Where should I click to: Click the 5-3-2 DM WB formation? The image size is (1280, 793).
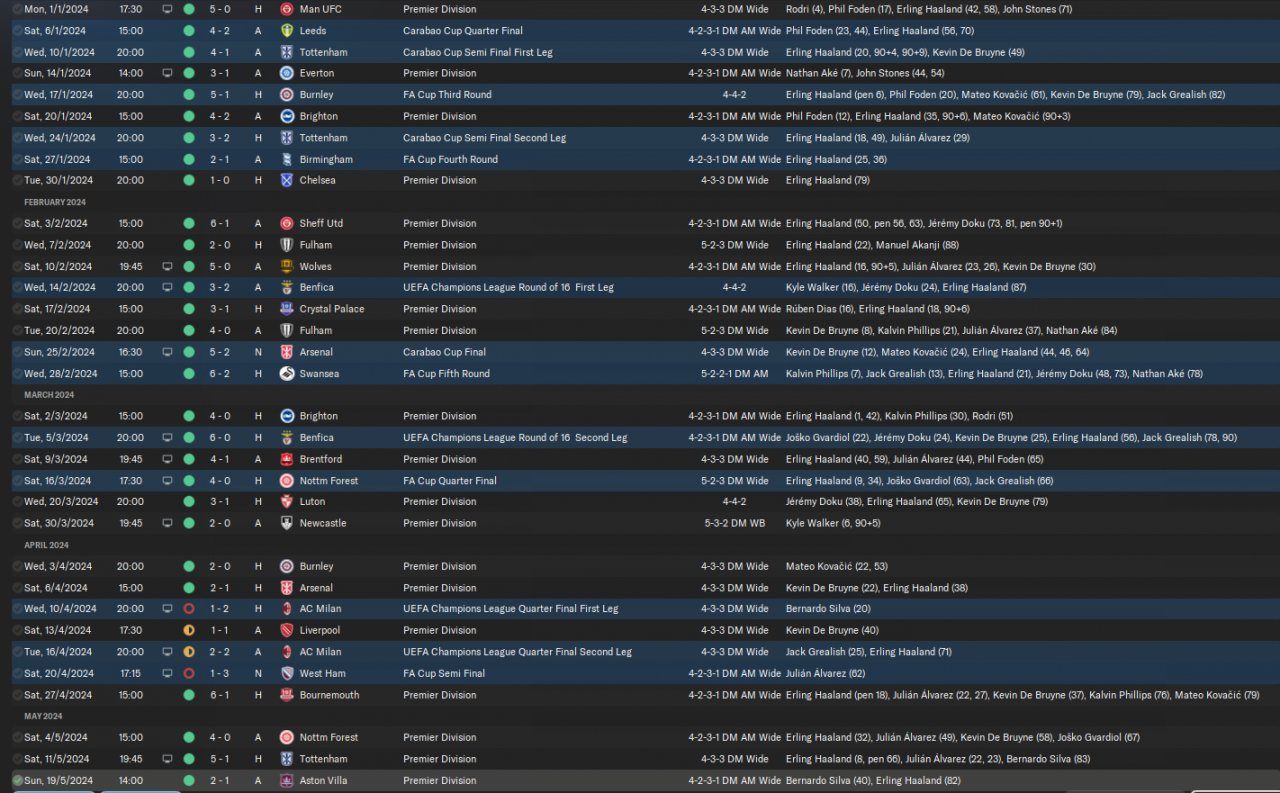pyautogui.click(x=735, y=523)
